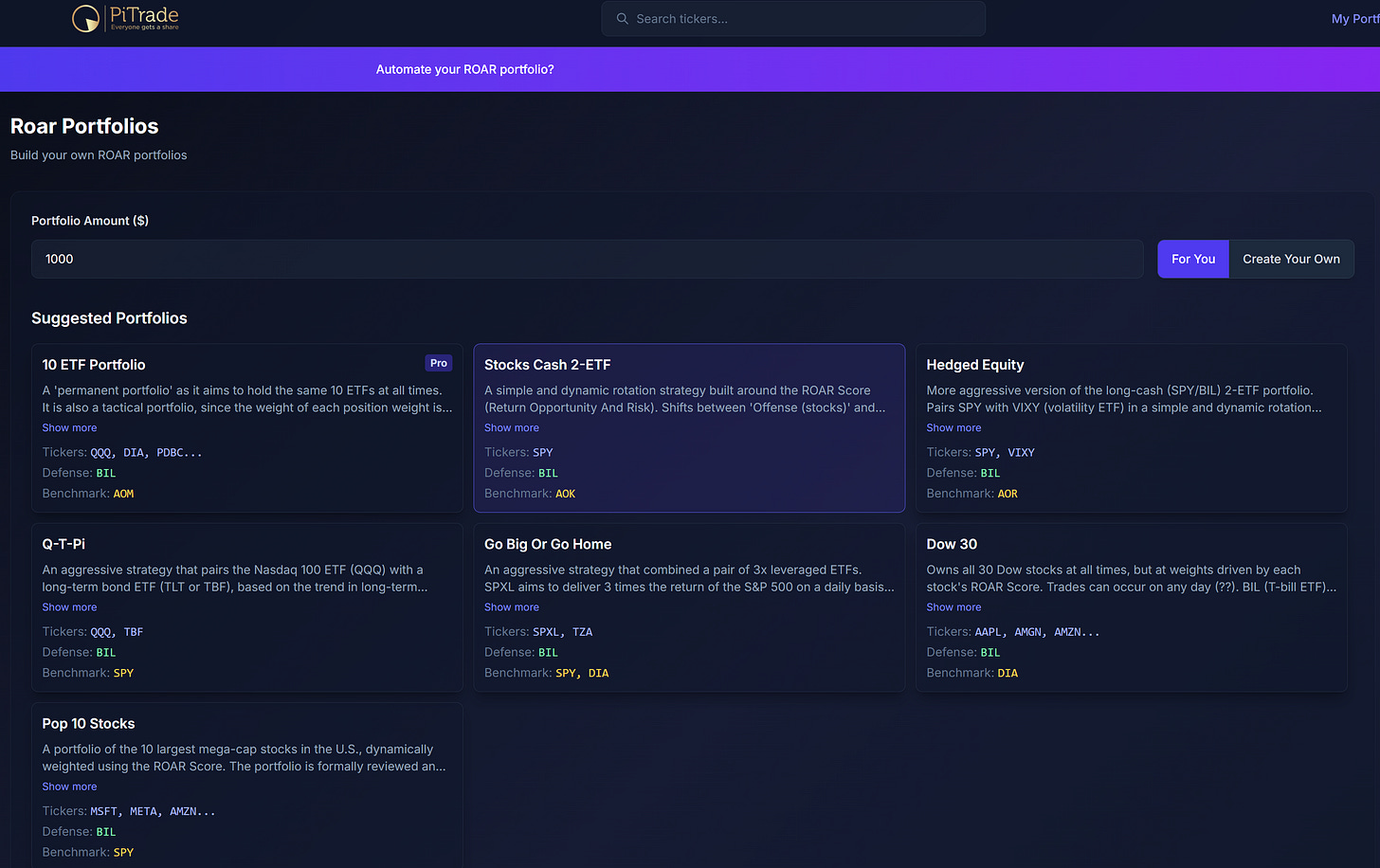Click MSFT, META, AMZN tickers in Pop 10

click(153, 811)
